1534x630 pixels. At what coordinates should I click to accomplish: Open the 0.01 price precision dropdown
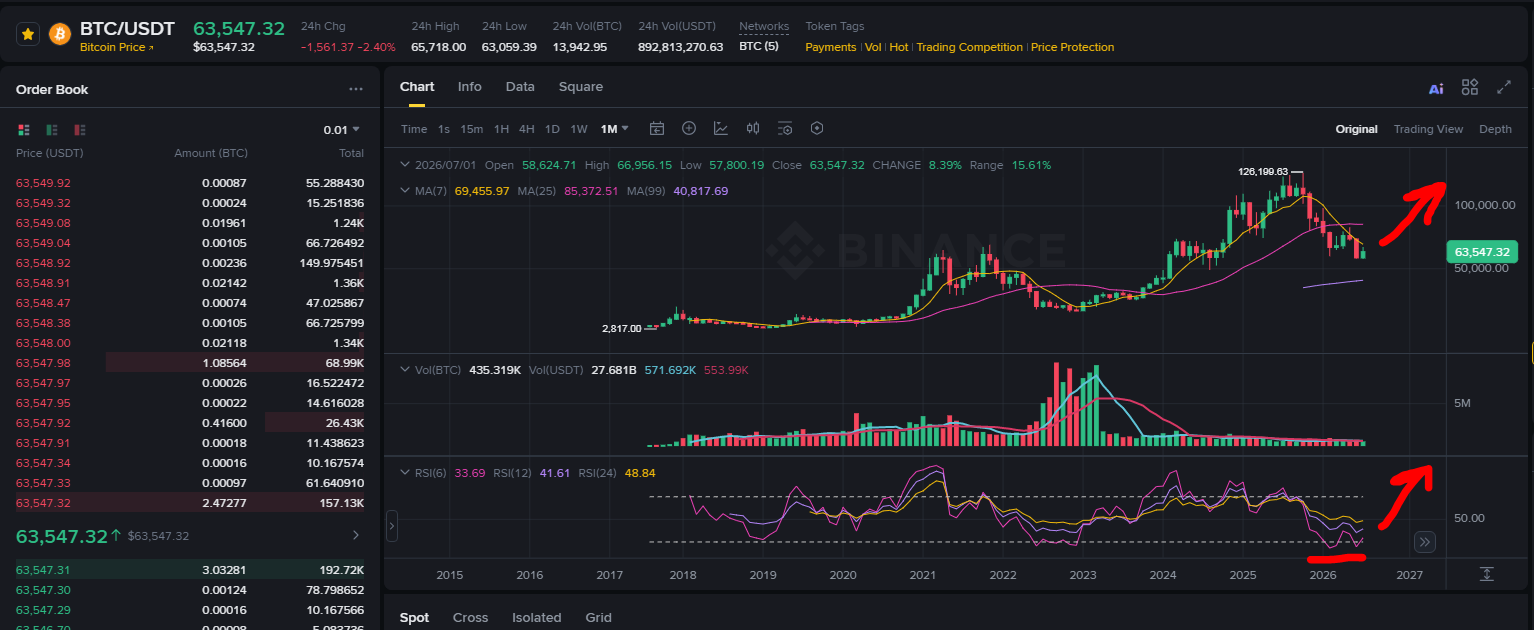click(341, 130)
